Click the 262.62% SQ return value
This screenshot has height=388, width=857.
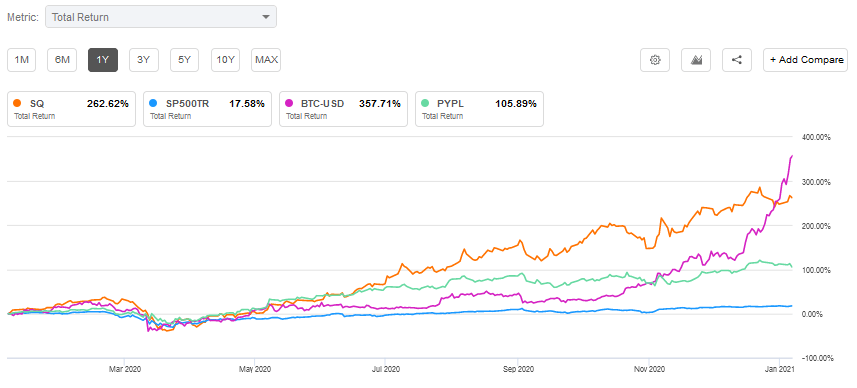108,103
